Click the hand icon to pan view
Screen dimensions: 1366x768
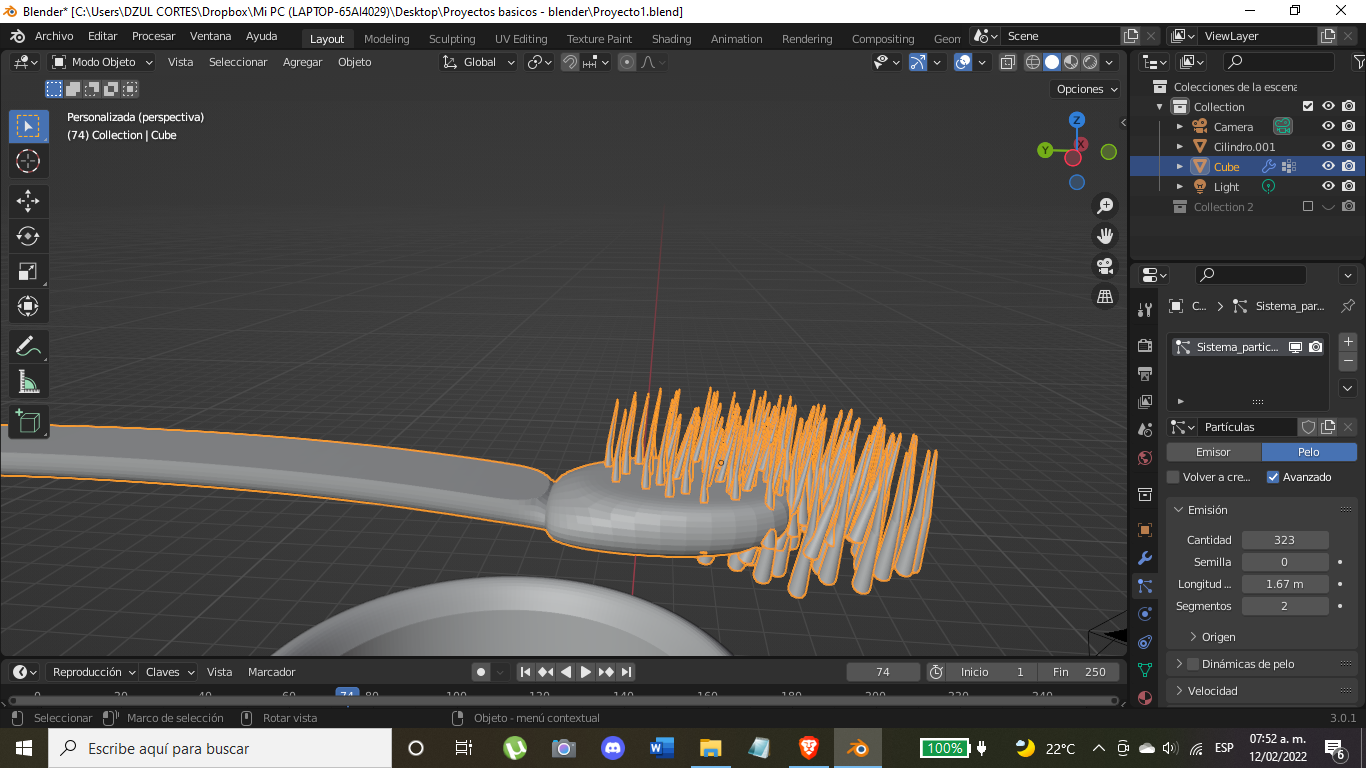[1105, 236]
